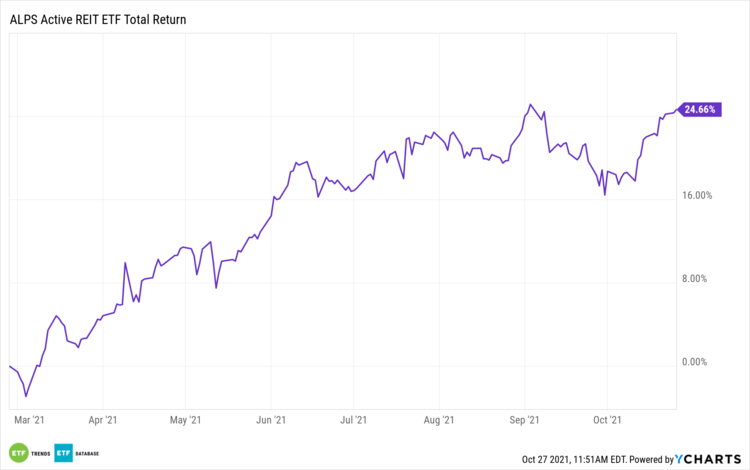
Task: Click the 'TRENDS' text beside the green logo
Action: [39, 452]
